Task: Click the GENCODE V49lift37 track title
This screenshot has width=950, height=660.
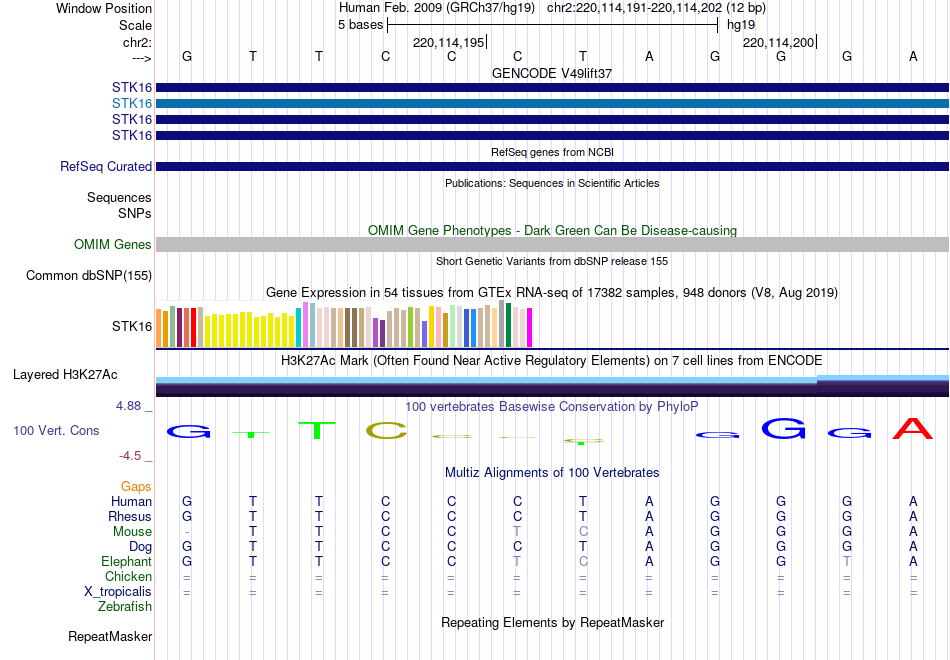Action: click(x=552, y=73)
